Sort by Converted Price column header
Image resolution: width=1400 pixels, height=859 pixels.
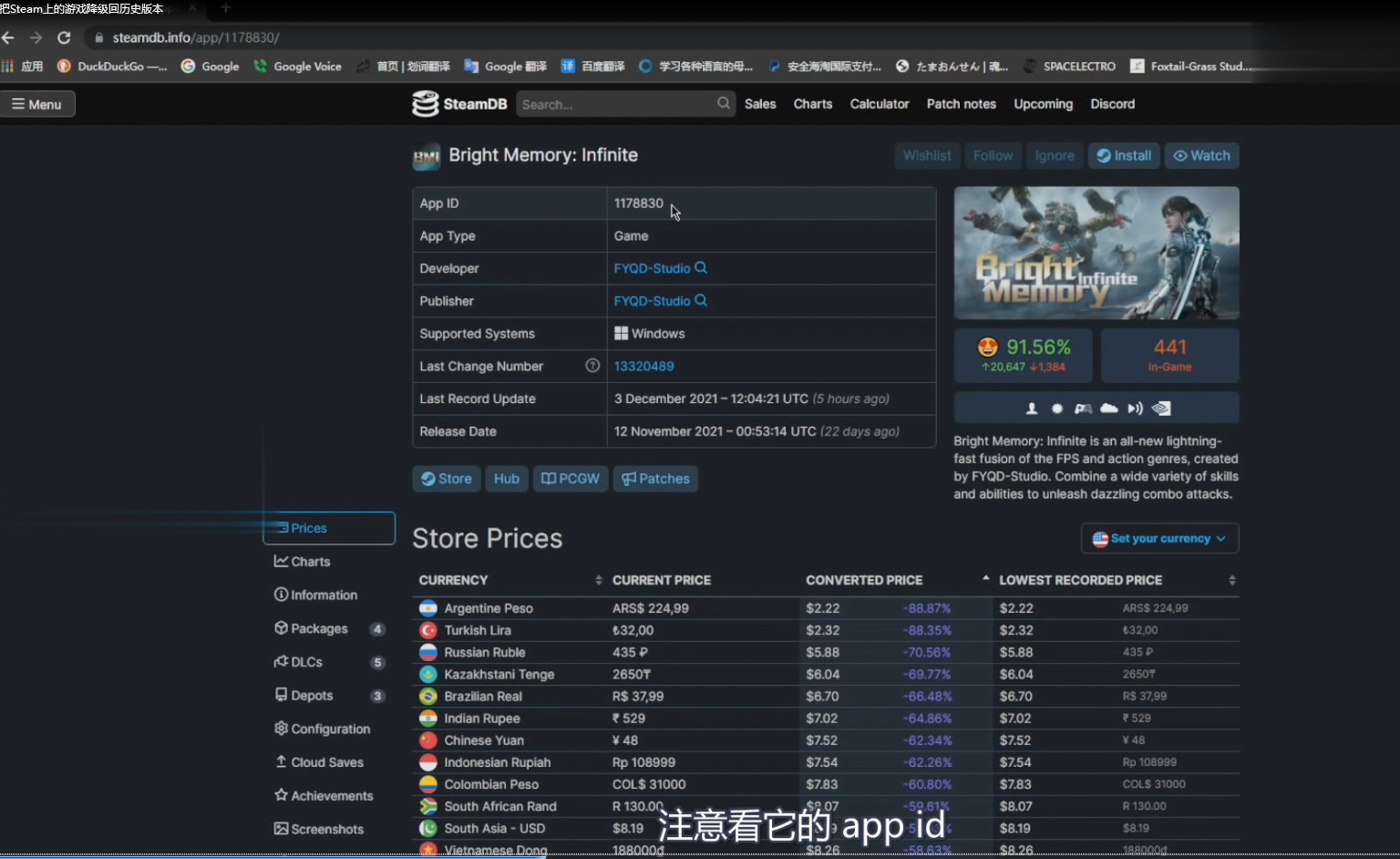click(896, 580)
